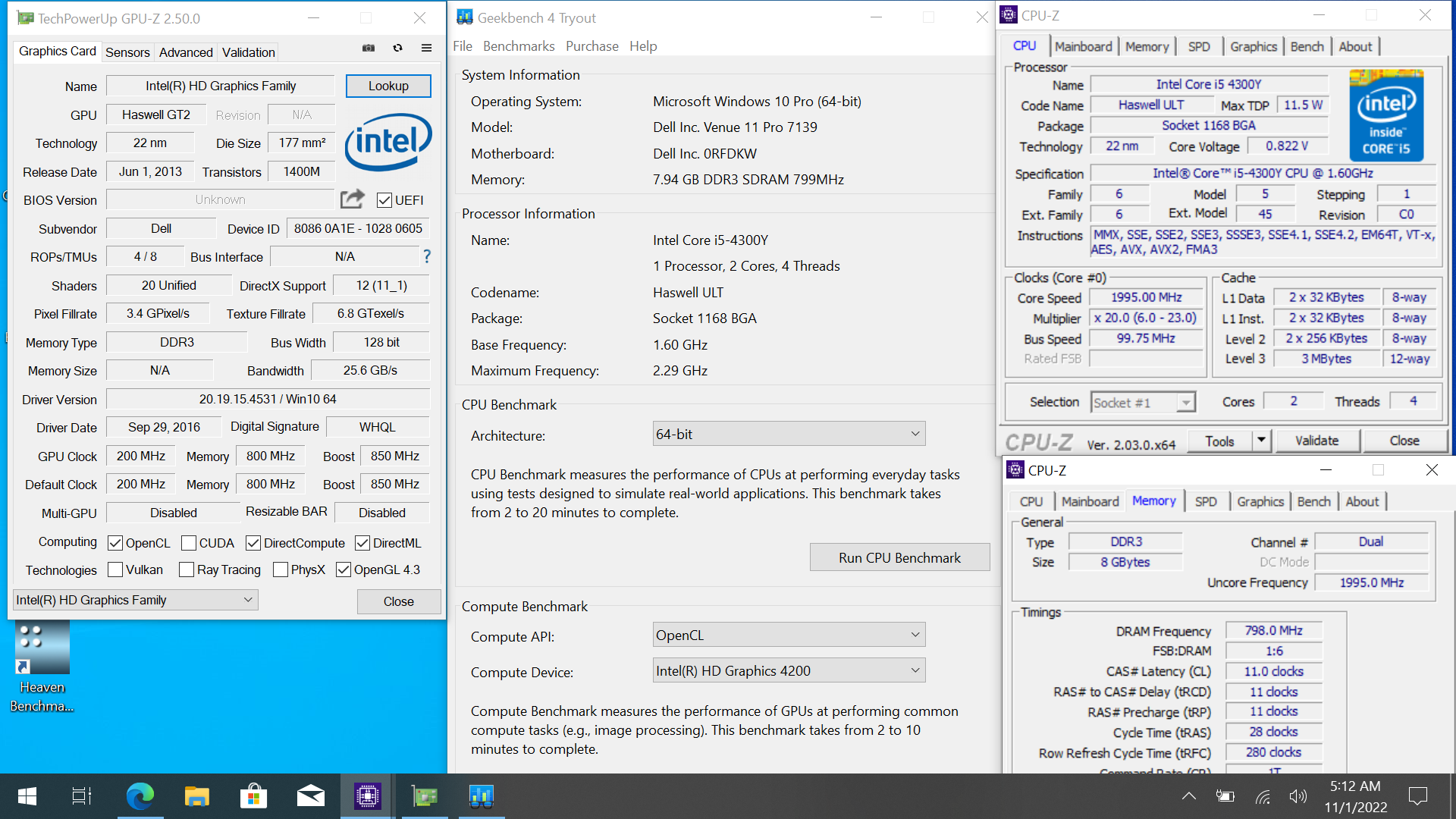The height and width of the screenshot is (819, 1456).
Task: Open the Compute Device dropdown
Action: [789, 670]
